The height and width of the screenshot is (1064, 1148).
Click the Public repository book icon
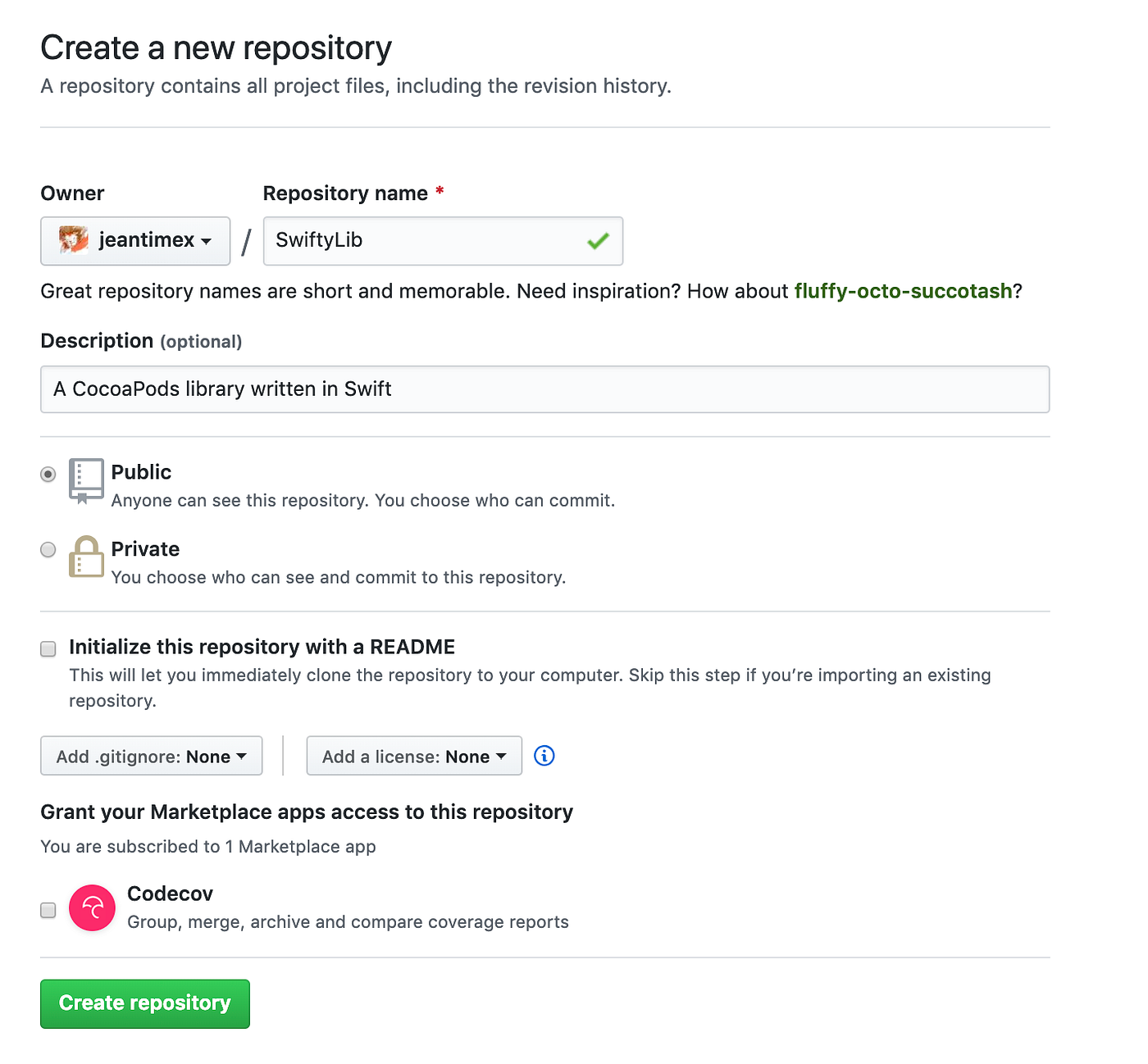86,481
